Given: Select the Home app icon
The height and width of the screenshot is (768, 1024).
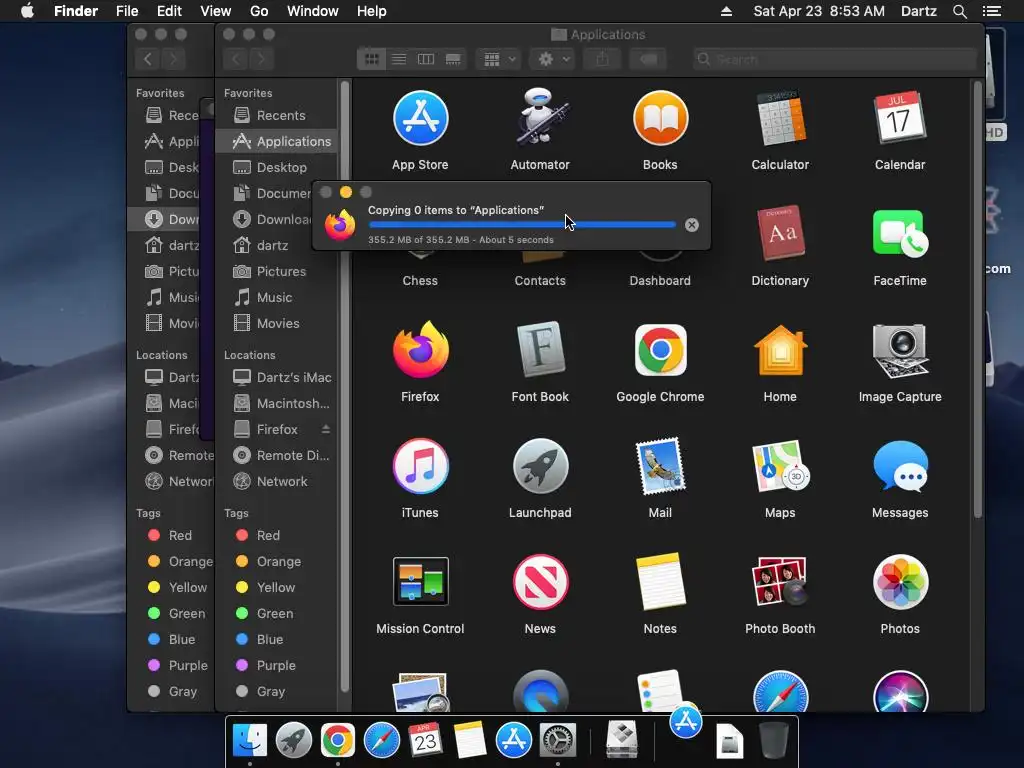Looking at the screenshot, I should coord(780,350).
